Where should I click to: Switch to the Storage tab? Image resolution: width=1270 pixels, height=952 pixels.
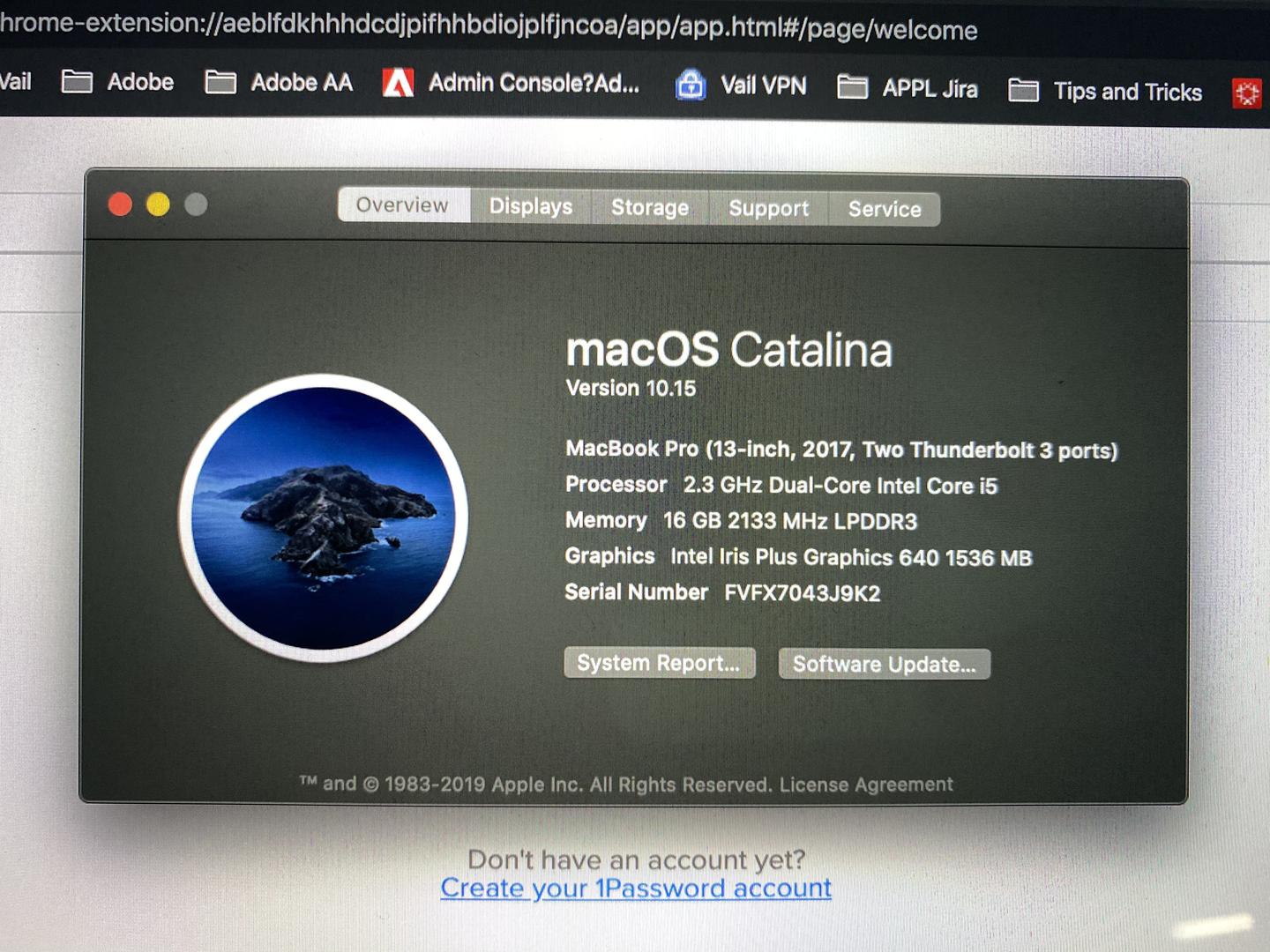(650, 207)
